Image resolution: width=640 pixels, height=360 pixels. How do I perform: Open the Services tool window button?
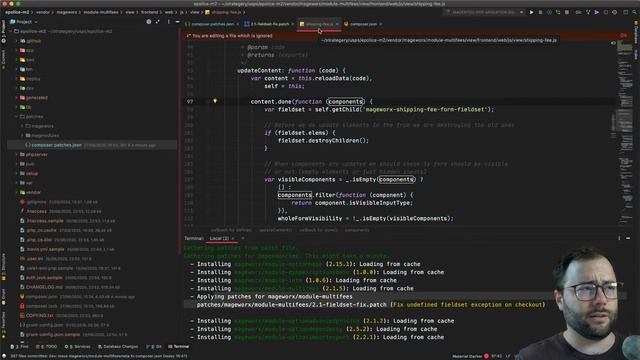[78, 347]
